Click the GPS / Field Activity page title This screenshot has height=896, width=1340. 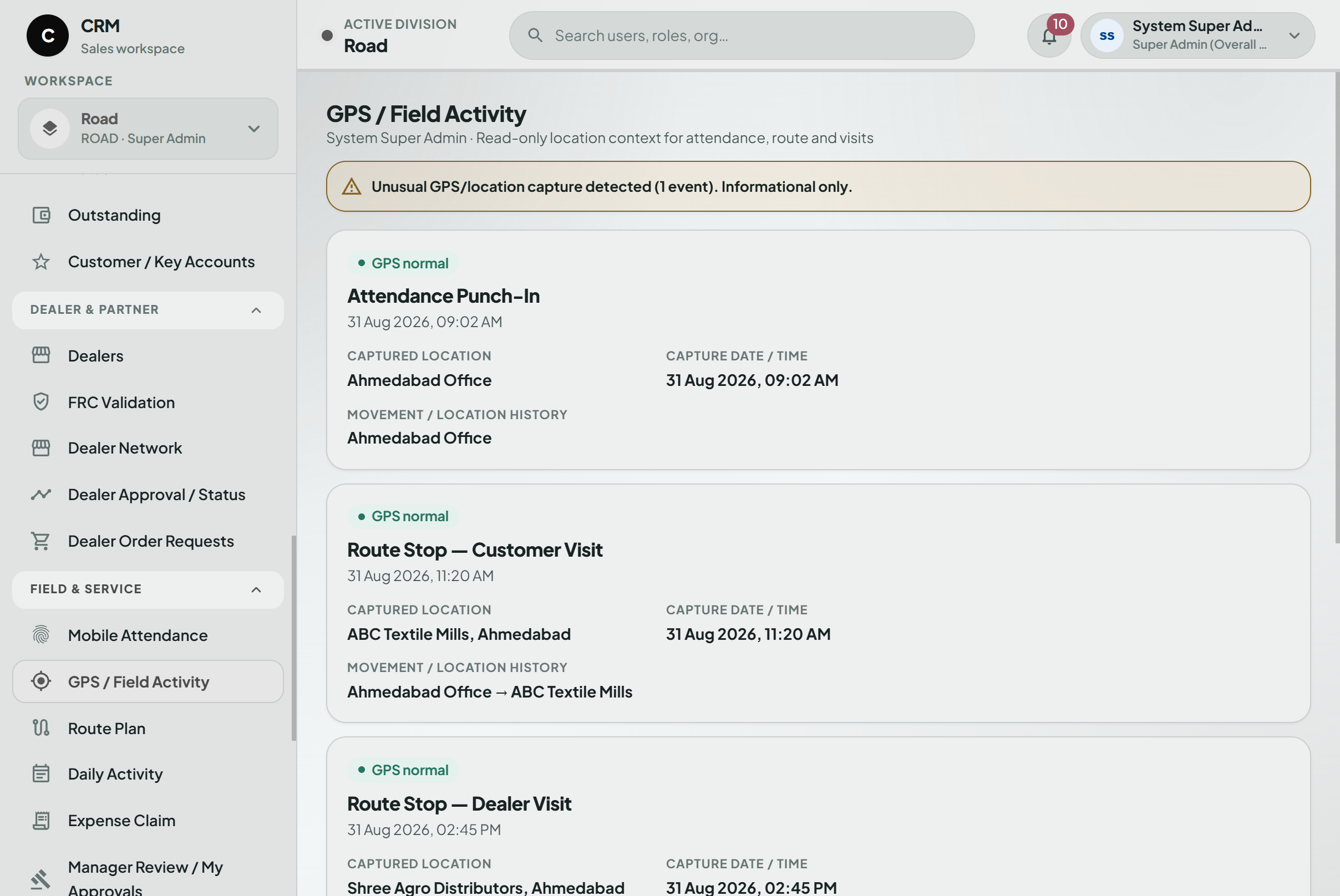click(426, 114)
